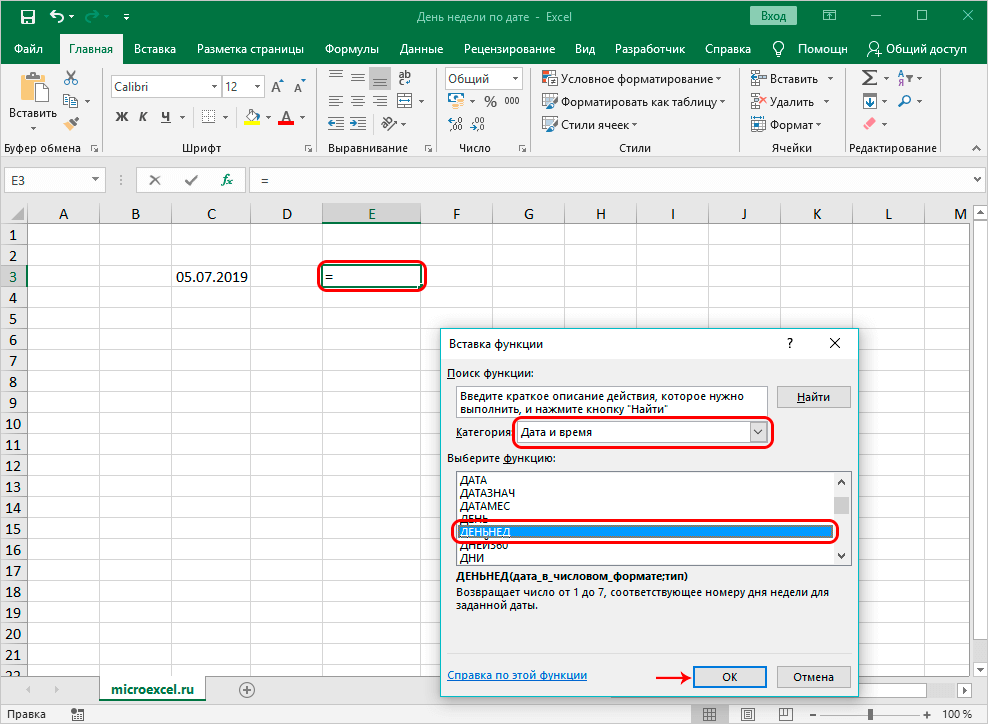988x724 pixels.
Task: Decrease indent
Action: tap(336, 124)
